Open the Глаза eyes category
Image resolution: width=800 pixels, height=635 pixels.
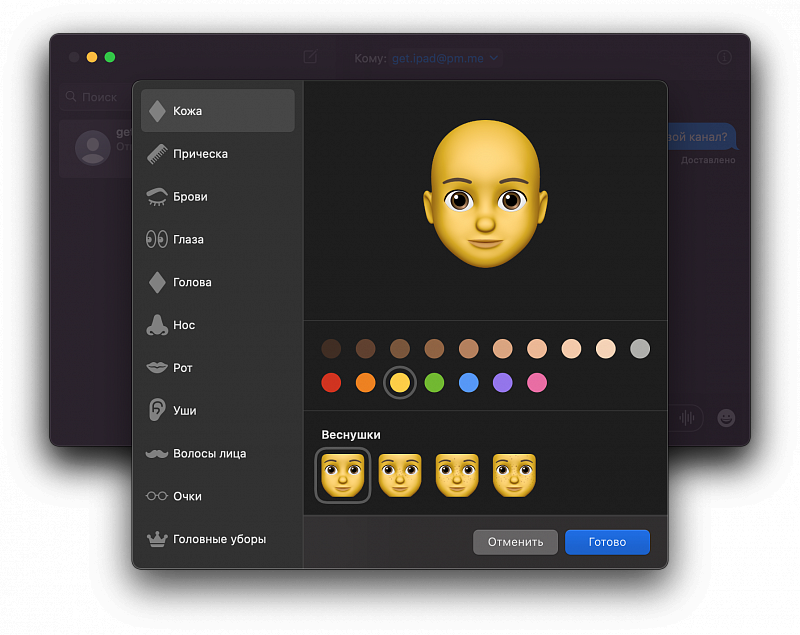157,240
